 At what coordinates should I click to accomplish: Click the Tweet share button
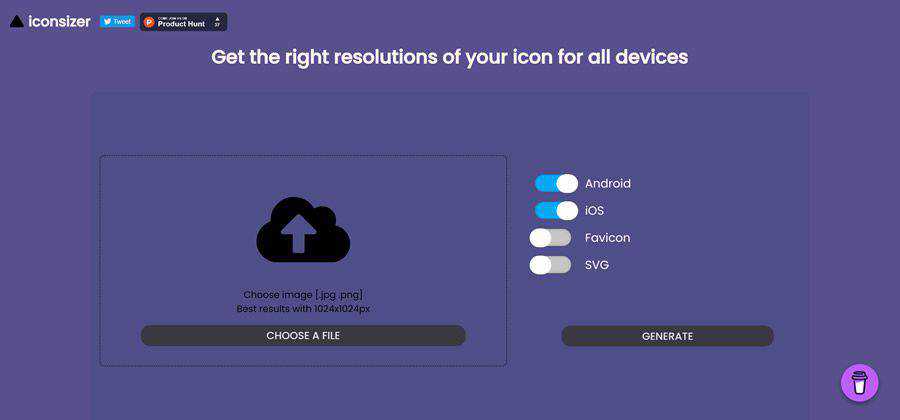[117, 21]
